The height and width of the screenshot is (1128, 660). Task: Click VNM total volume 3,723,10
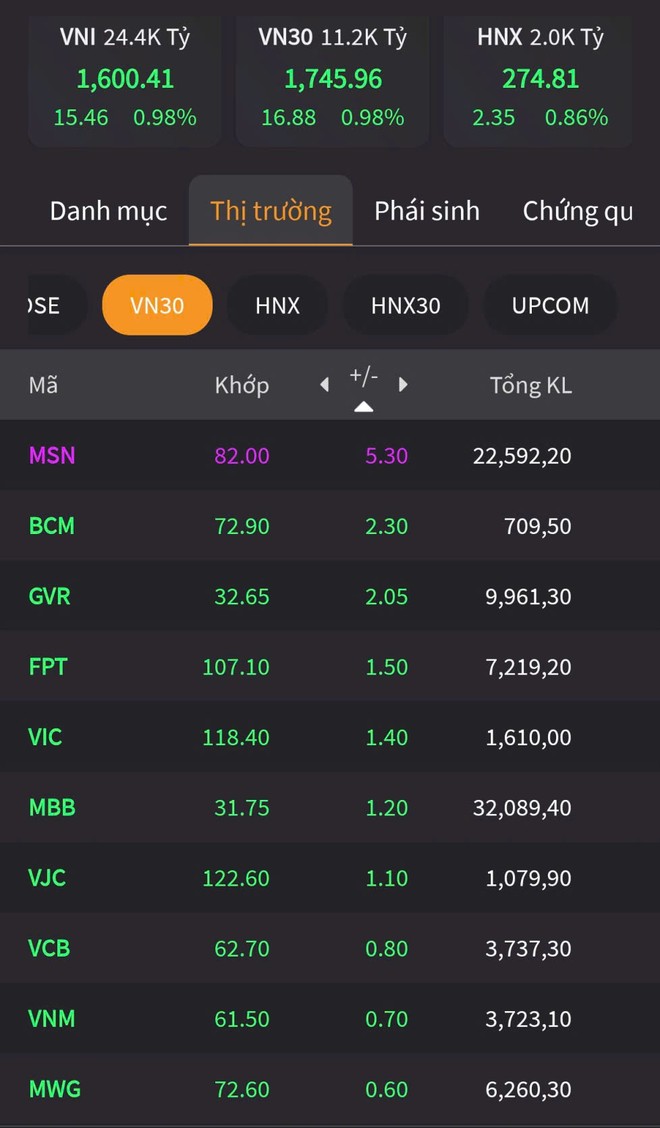528,1019
